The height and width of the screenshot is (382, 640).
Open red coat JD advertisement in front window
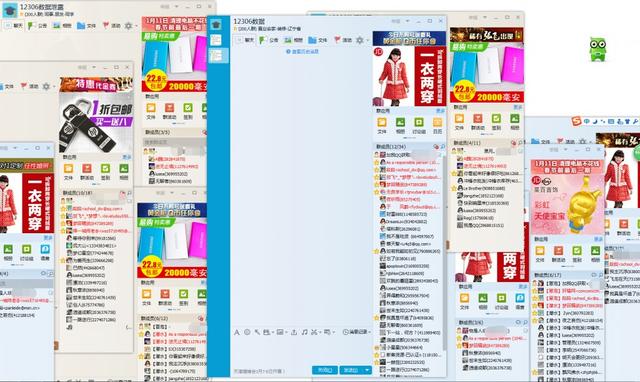pyautogui.click(x=409, y=76)
